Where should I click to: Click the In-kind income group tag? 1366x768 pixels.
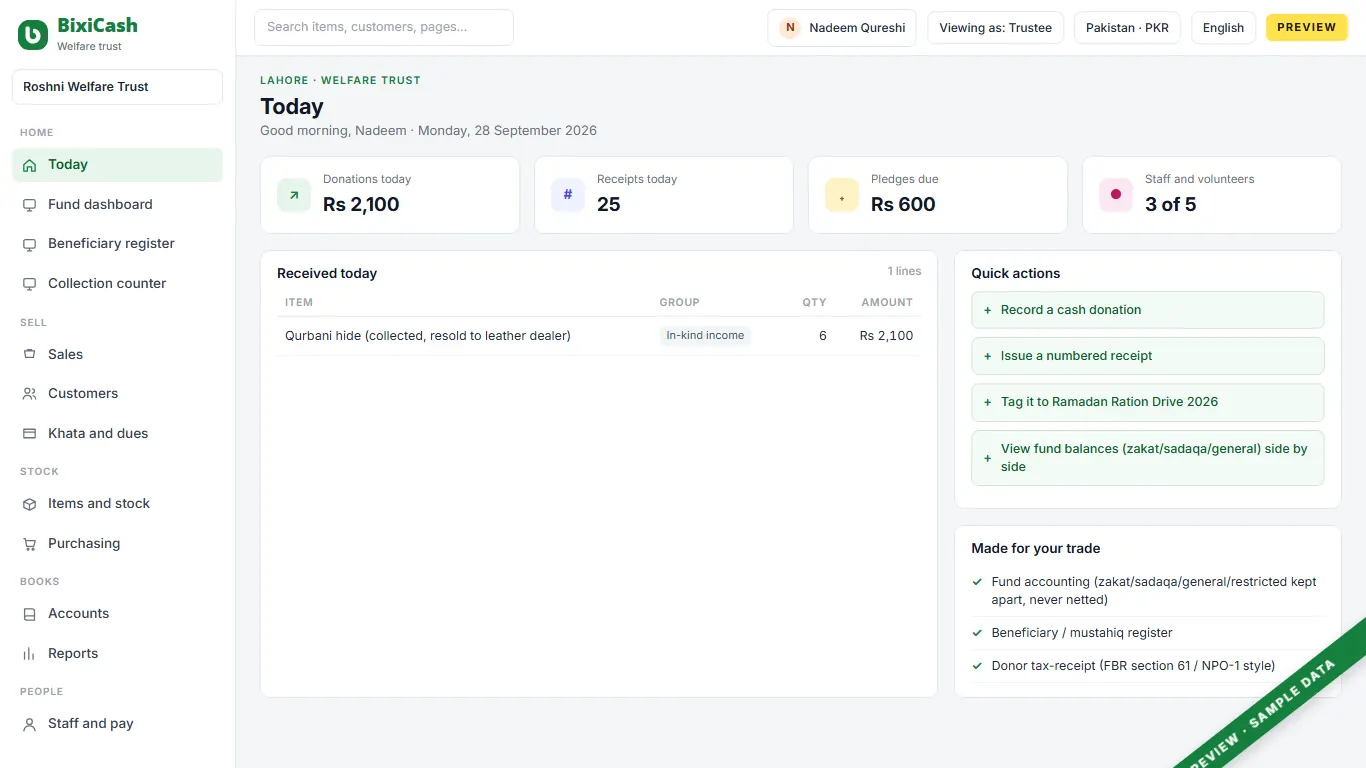pos(705,336)
